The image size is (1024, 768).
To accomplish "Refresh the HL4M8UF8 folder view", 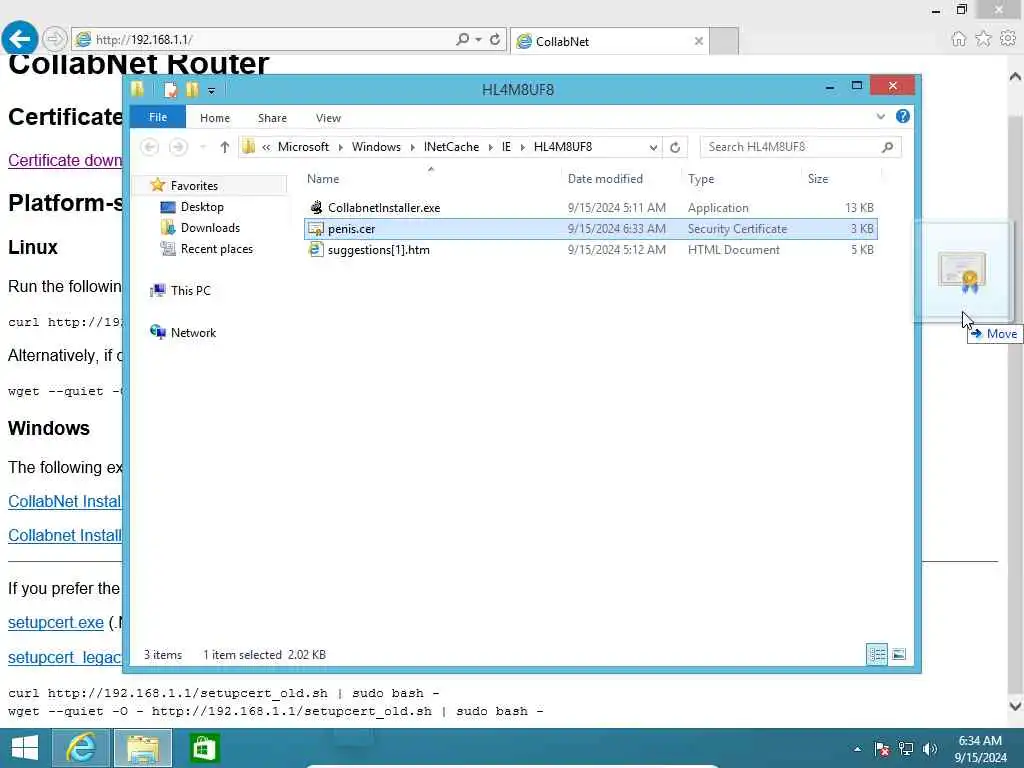I will tap(675, 148).
